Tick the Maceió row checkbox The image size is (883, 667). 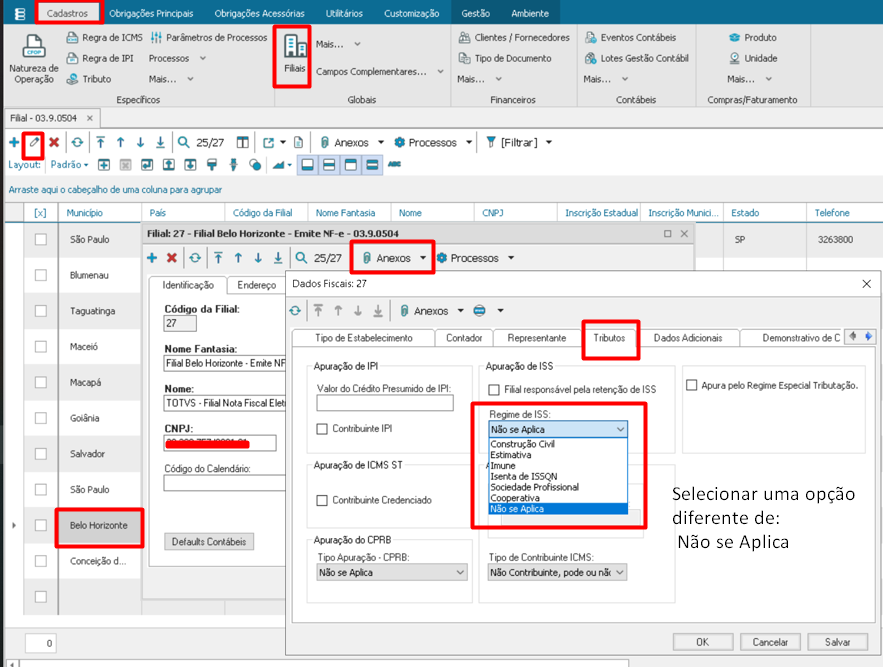tap(41, 346)
